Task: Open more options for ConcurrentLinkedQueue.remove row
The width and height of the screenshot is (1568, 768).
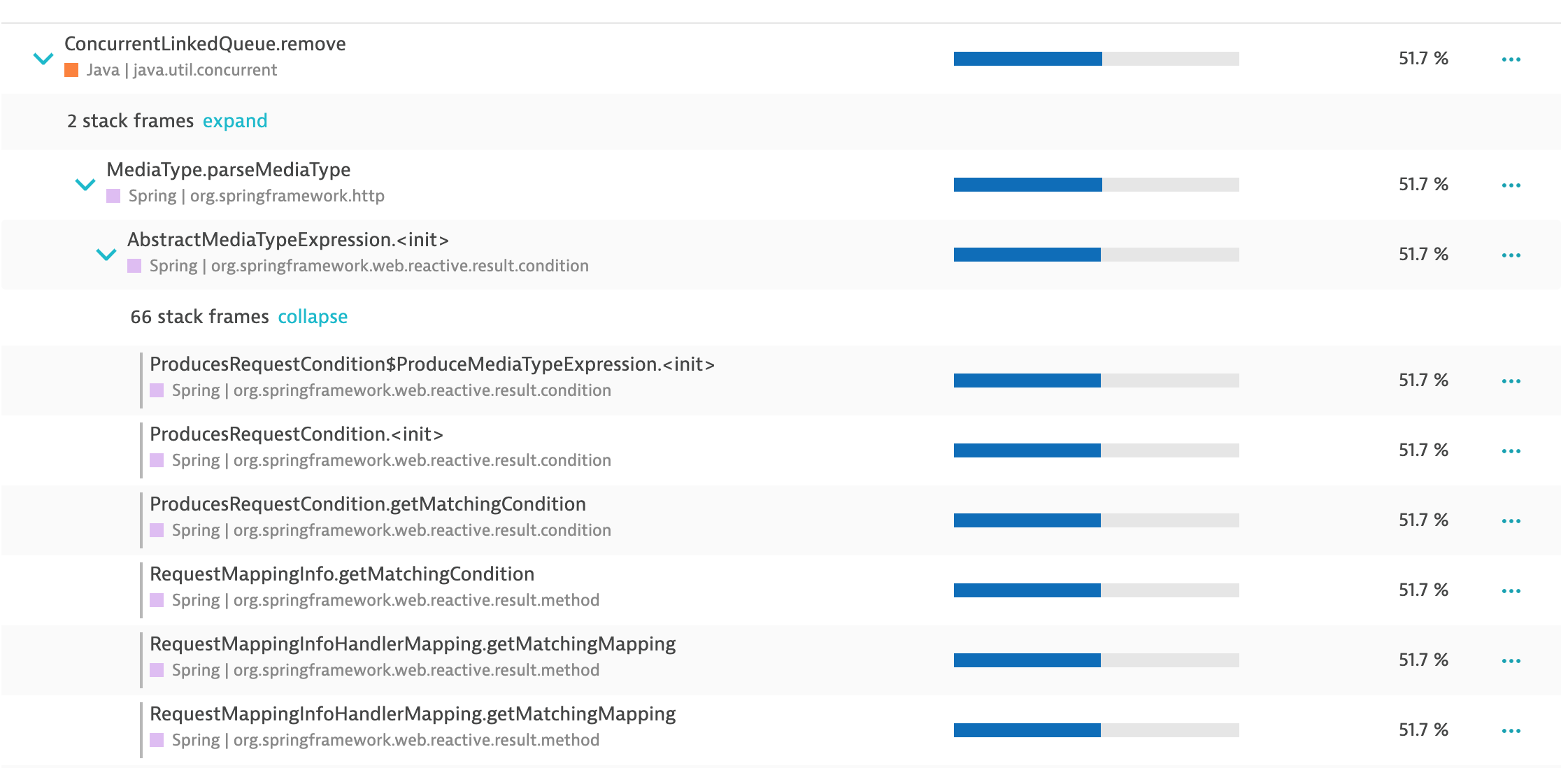Action: (x=1511, y=59)
